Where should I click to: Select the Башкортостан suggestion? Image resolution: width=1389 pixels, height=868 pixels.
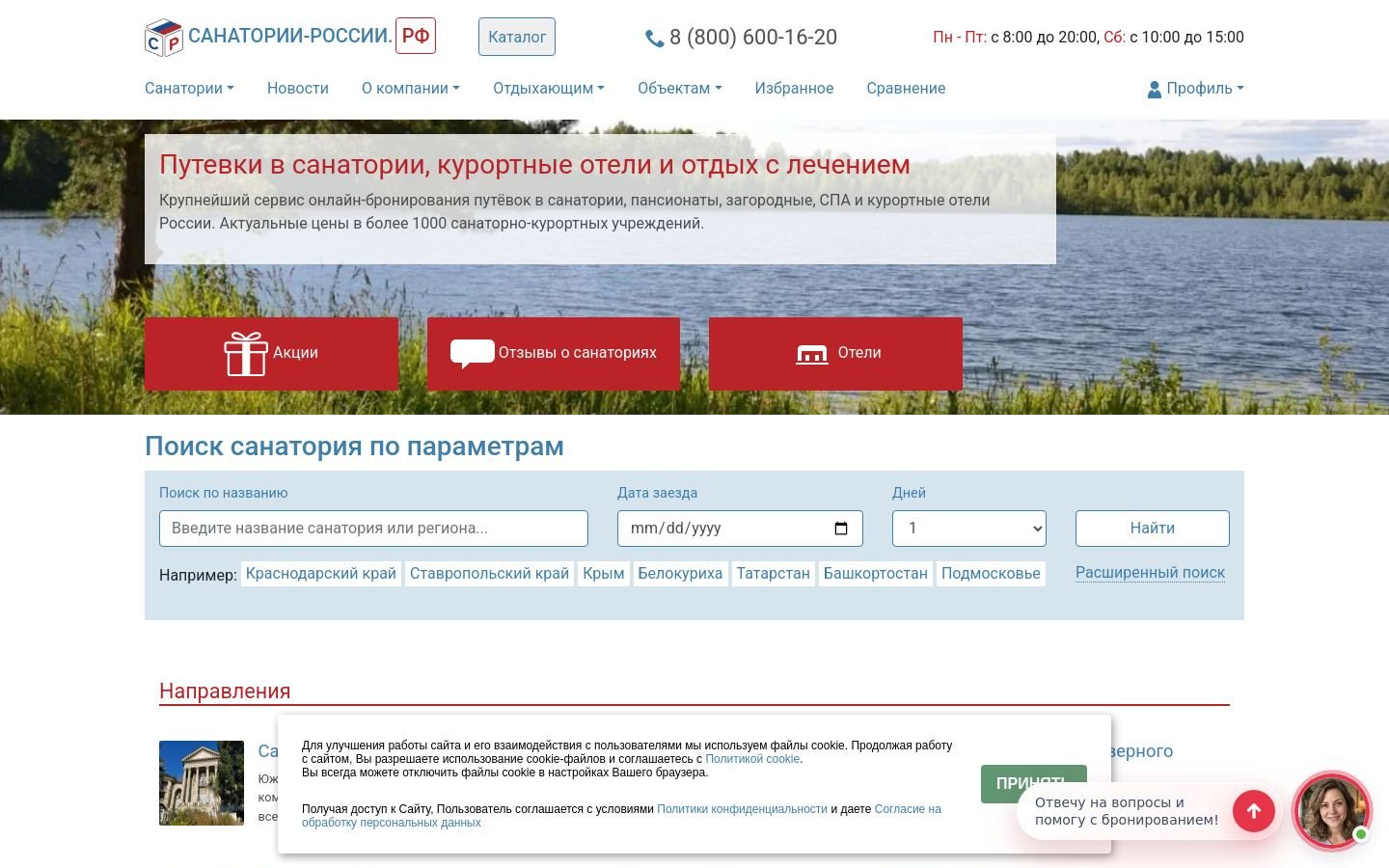[x=876, y=574]
